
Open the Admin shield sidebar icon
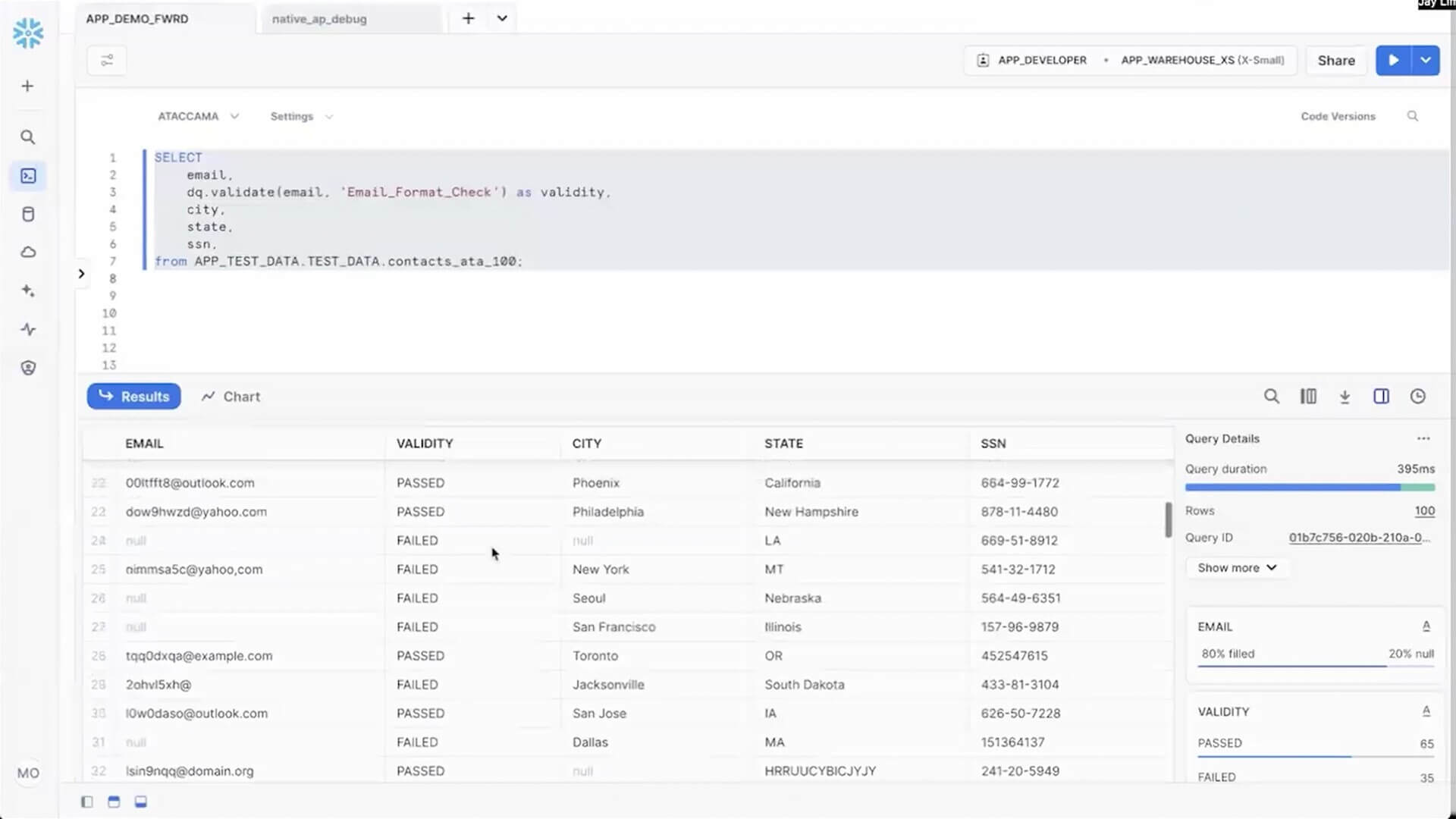(x=28, y=368)
